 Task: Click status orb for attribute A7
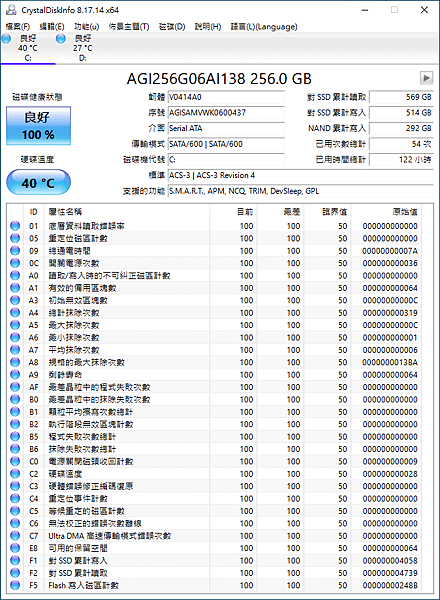[15, 350]
